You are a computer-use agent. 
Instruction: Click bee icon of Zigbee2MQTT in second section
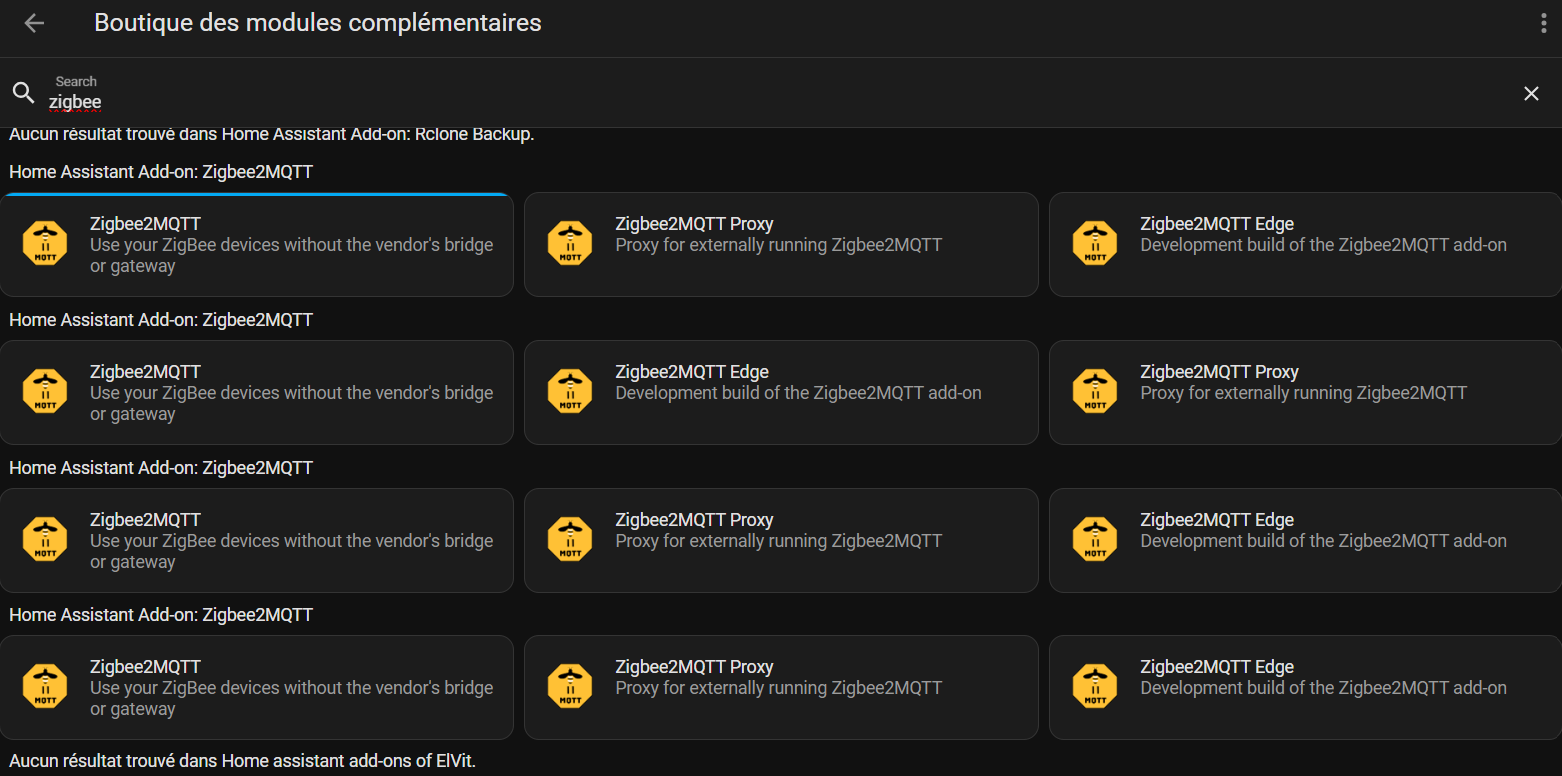(x=45, y=391)
